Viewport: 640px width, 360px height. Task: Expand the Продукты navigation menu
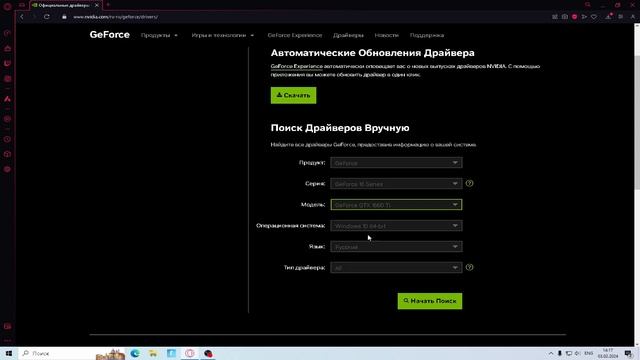click(159, 36)
